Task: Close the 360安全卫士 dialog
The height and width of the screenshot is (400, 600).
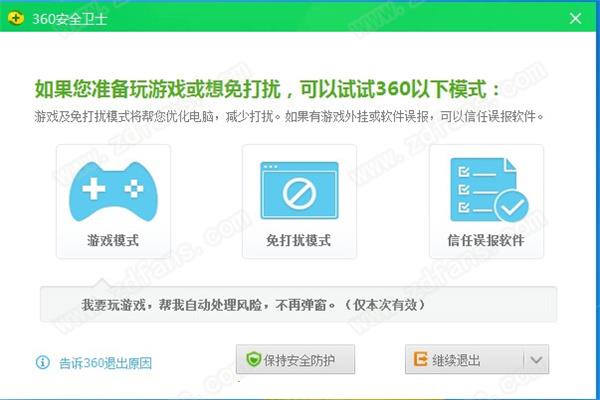Action: 575,18
